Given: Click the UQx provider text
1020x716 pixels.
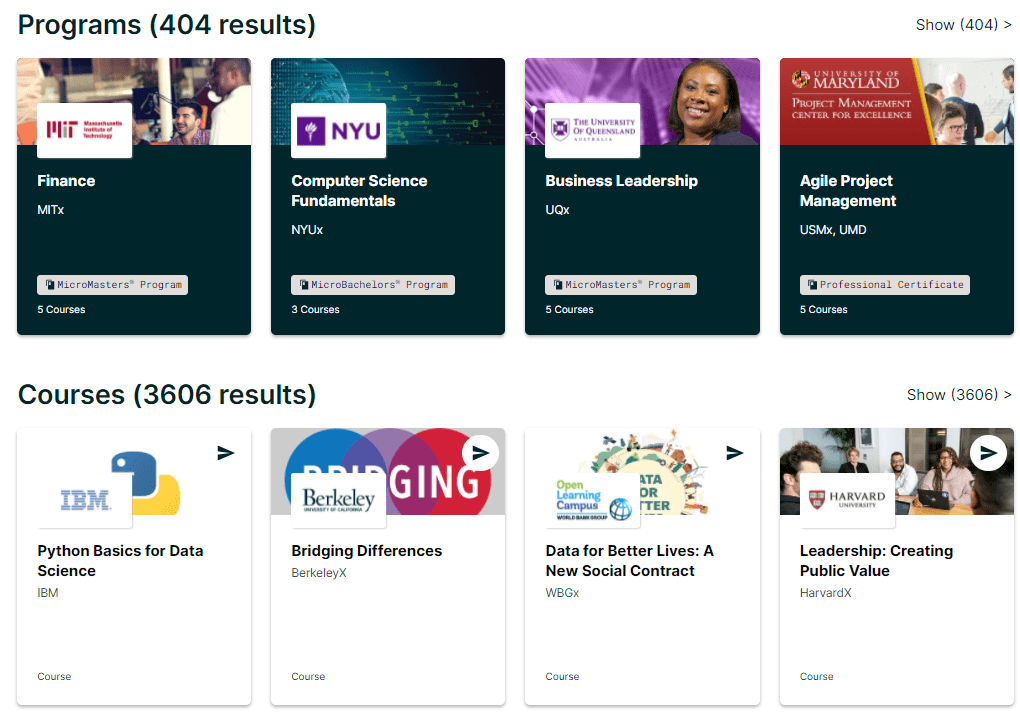Looking at the screenshot, I should [557, 210].
